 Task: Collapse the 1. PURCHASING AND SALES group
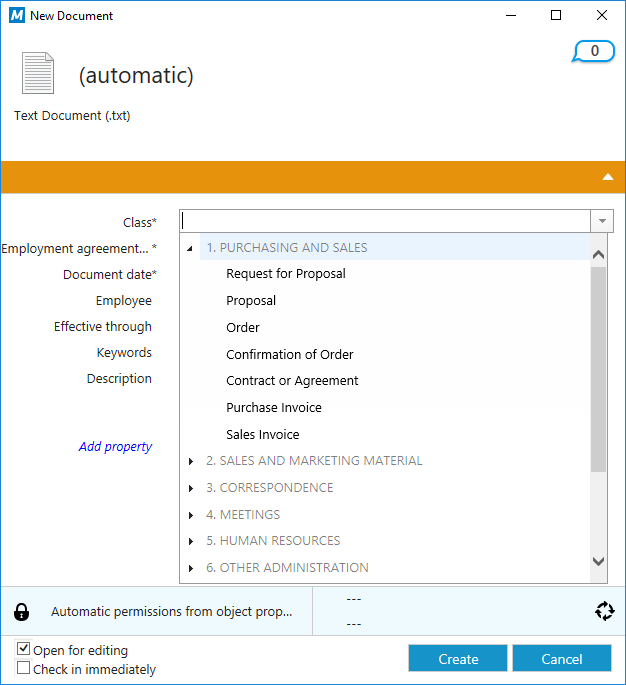point(190,248)
